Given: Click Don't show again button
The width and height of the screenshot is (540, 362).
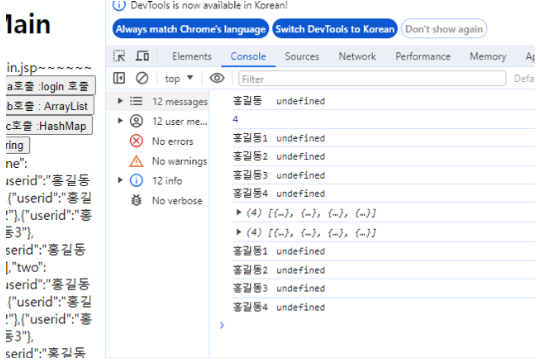Looking at the screenshot, I should point(444,29).
